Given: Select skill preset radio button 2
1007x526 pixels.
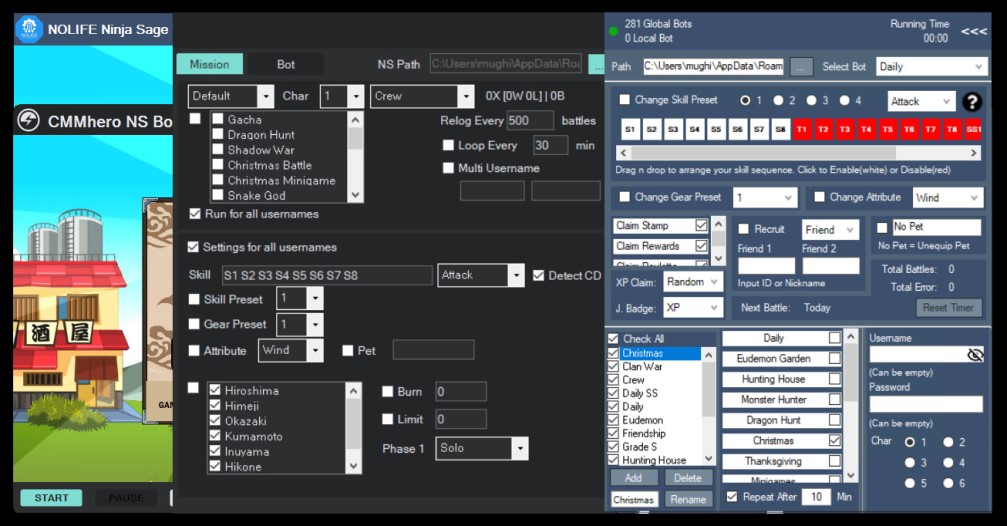Looking at the screenshot, I should (778, 100).
